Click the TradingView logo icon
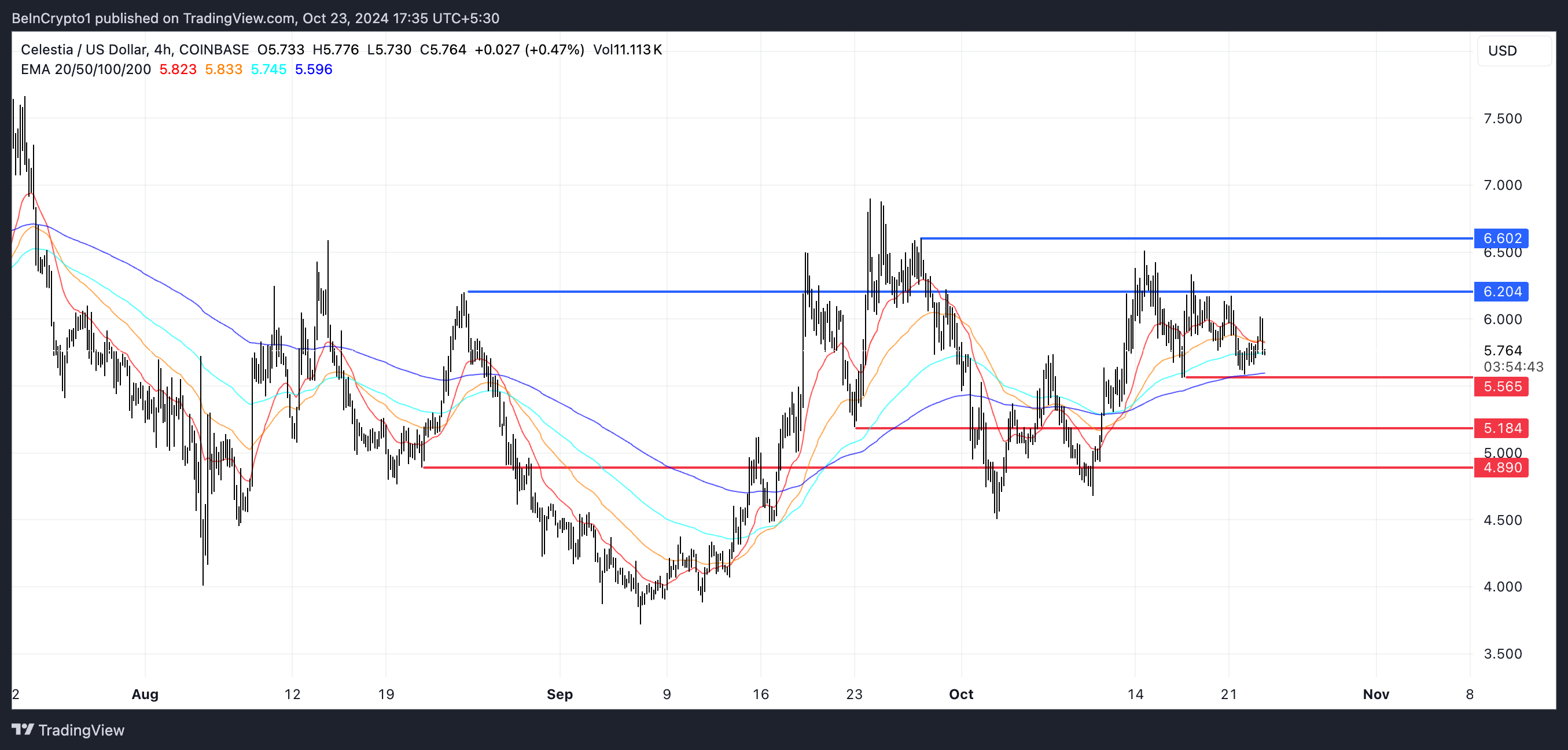 [23, 729]
